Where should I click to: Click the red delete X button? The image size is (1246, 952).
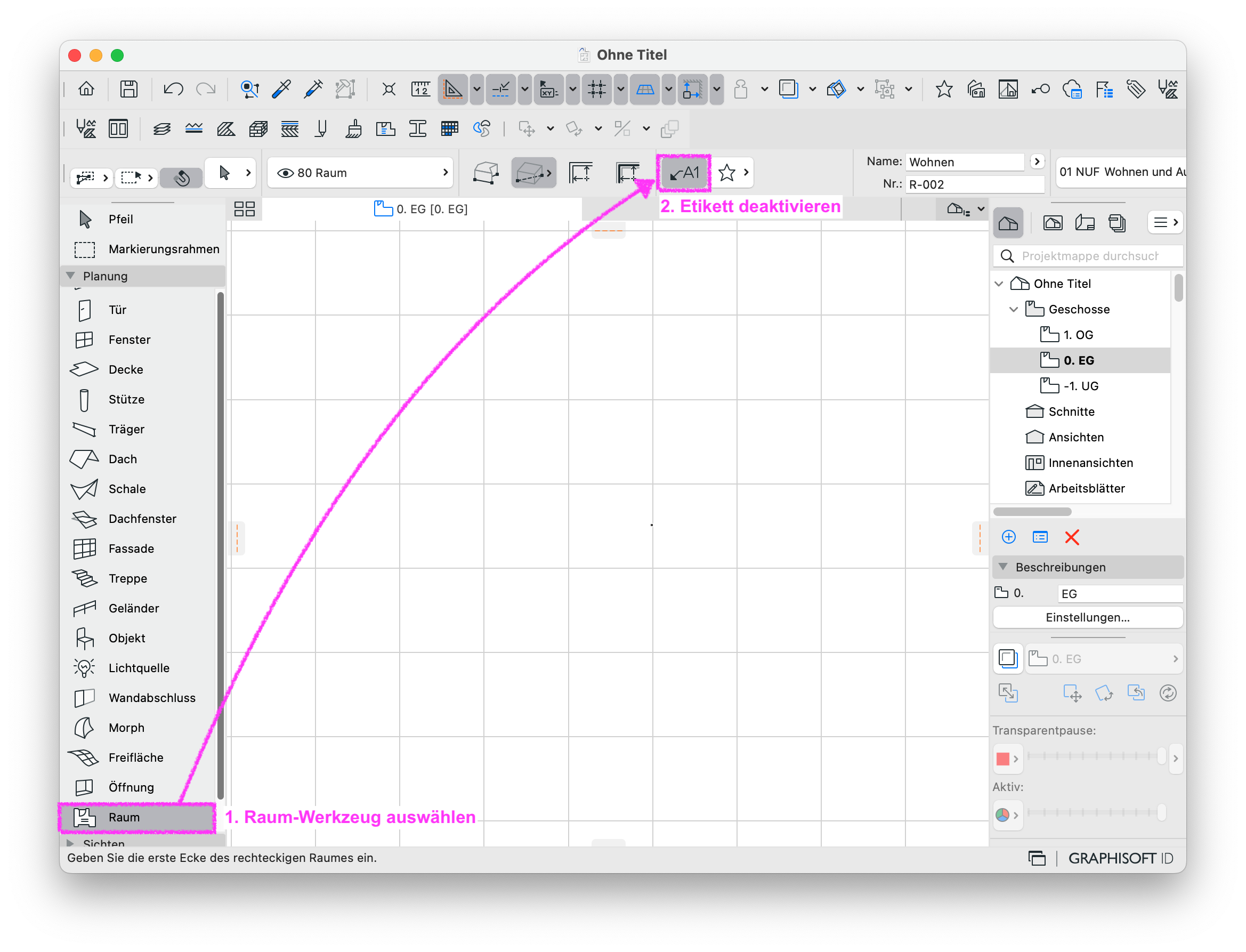pos(1073,538)
